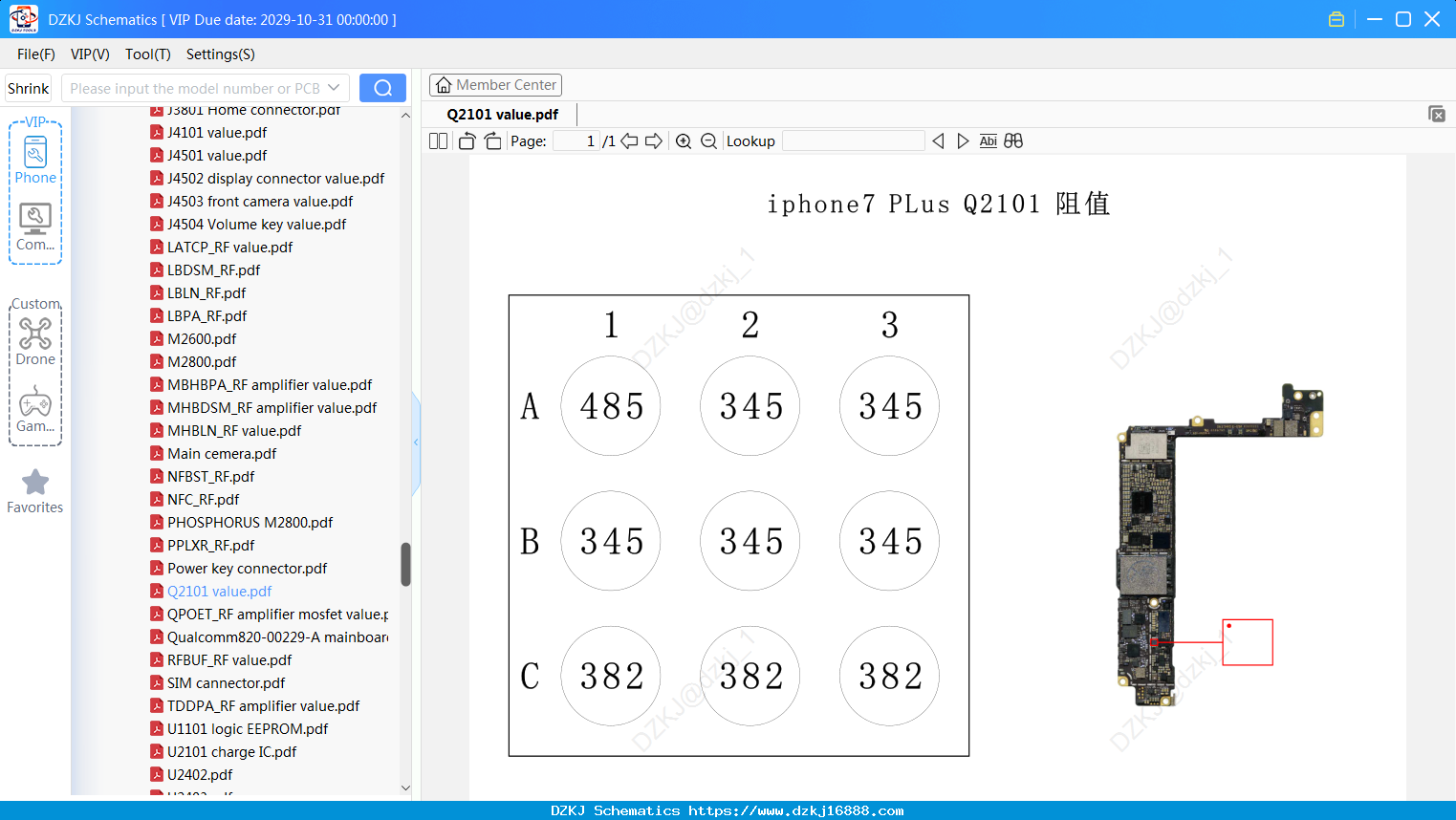
Task: Click the home icon in Member Center
Action: tap(444, 85)
